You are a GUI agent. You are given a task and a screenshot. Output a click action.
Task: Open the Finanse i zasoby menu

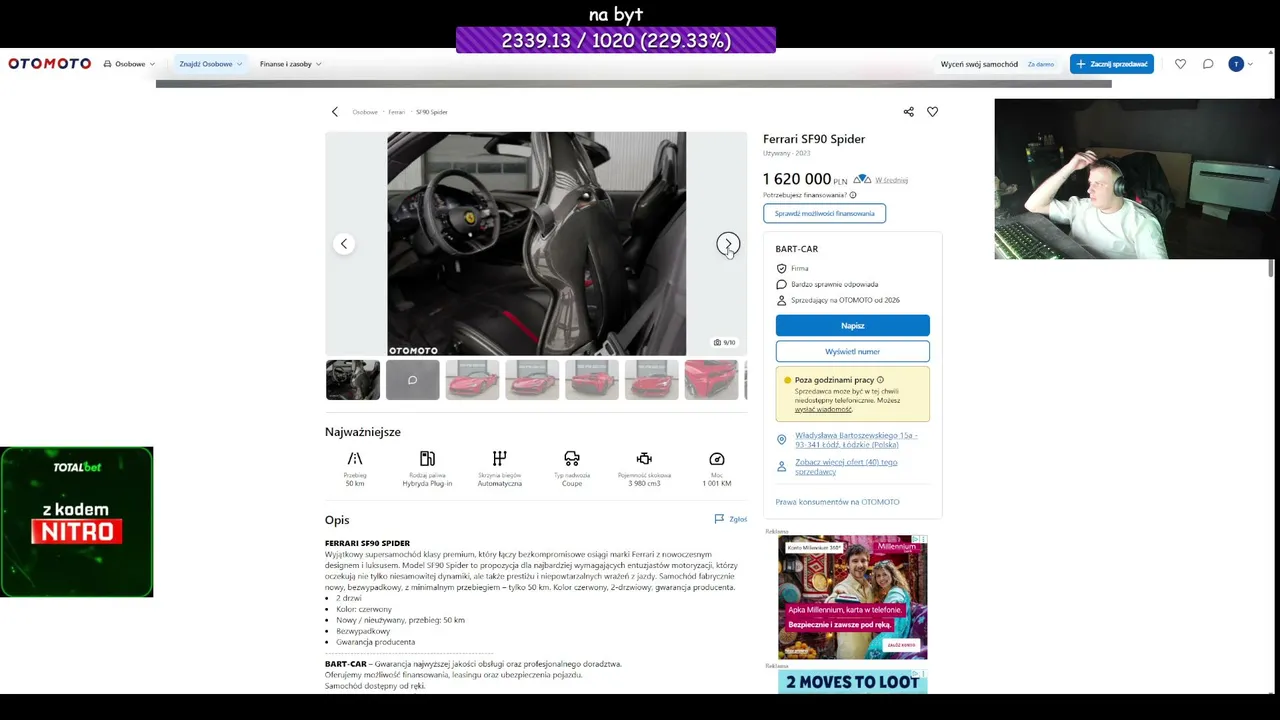290,64
